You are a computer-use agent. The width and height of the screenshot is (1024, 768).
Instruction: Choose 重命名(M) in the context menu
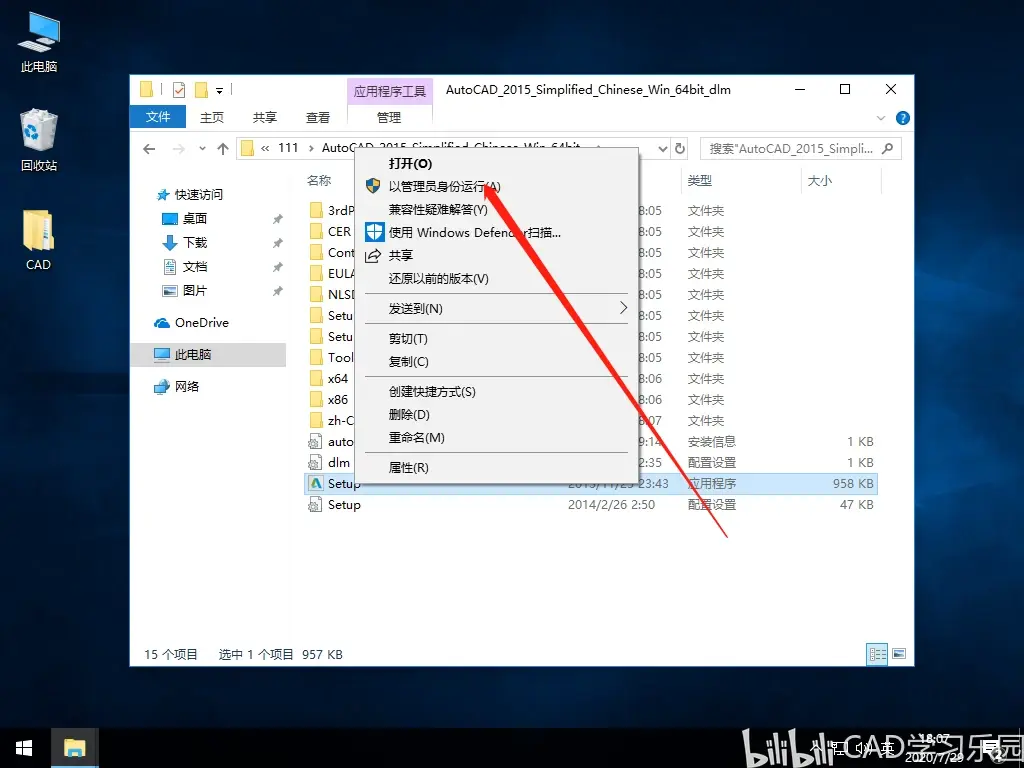496,438
